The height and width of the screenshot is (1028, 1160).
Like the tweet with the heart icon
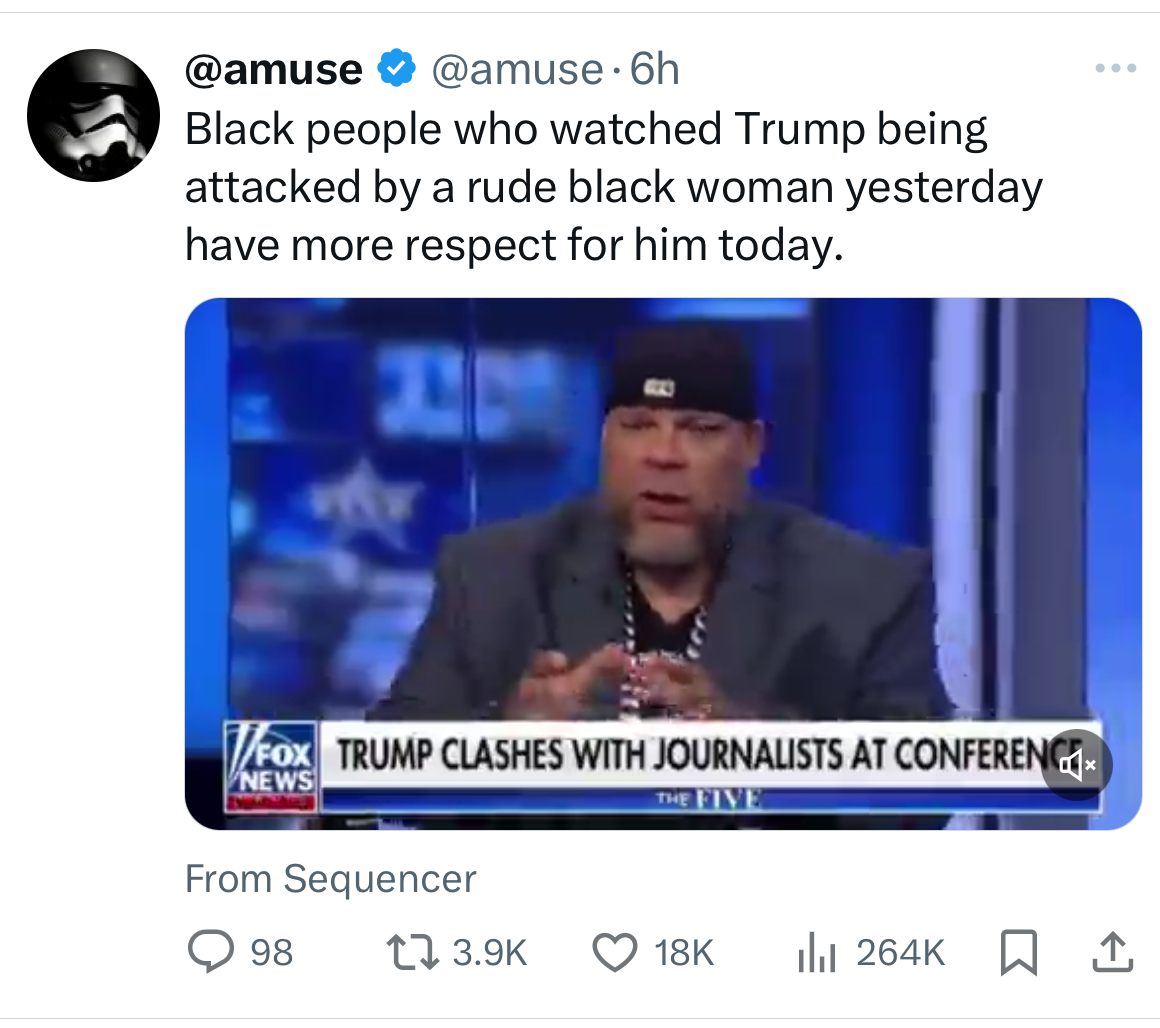click(616, 952)
